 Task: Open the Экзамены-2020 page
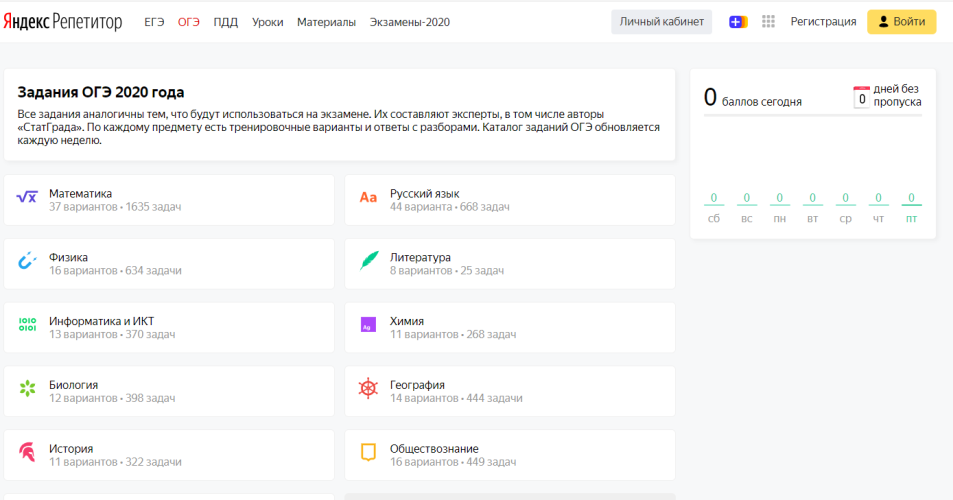[x=410, y=22]
